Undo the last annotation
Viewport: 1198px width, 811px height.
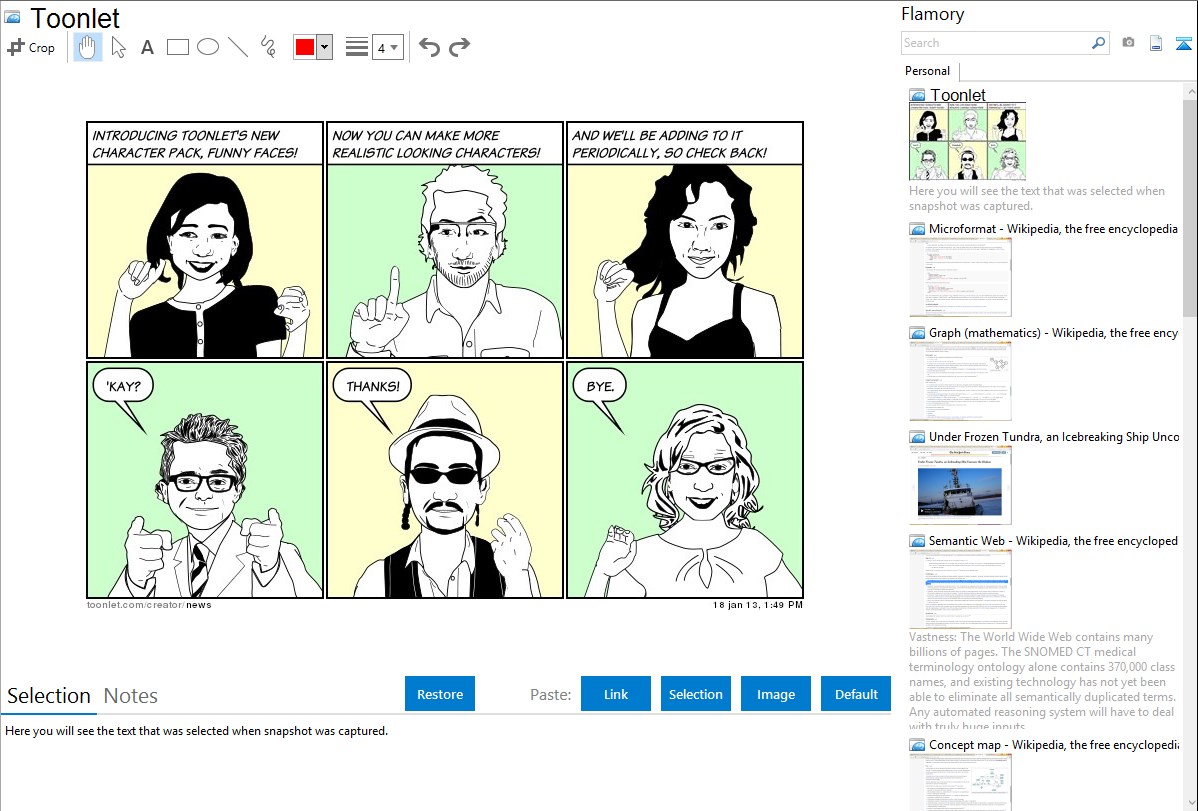(429, 47)
